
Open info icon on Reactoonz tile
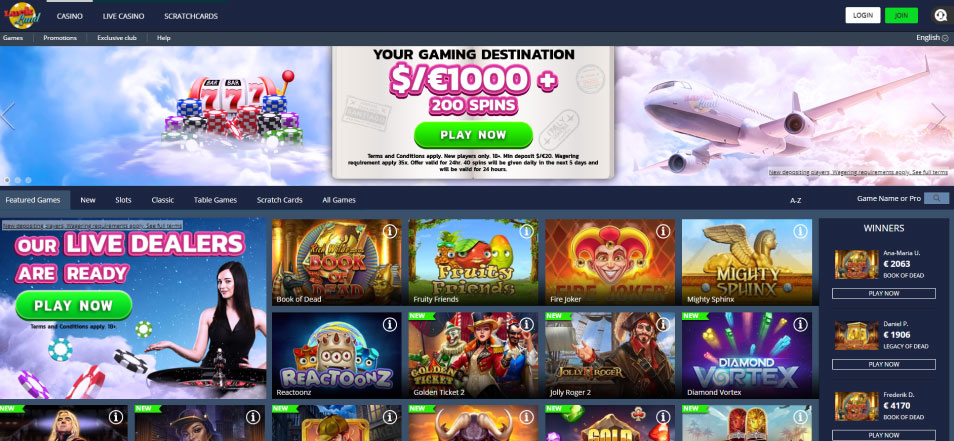pyautogui.click(x=390, y=325)
